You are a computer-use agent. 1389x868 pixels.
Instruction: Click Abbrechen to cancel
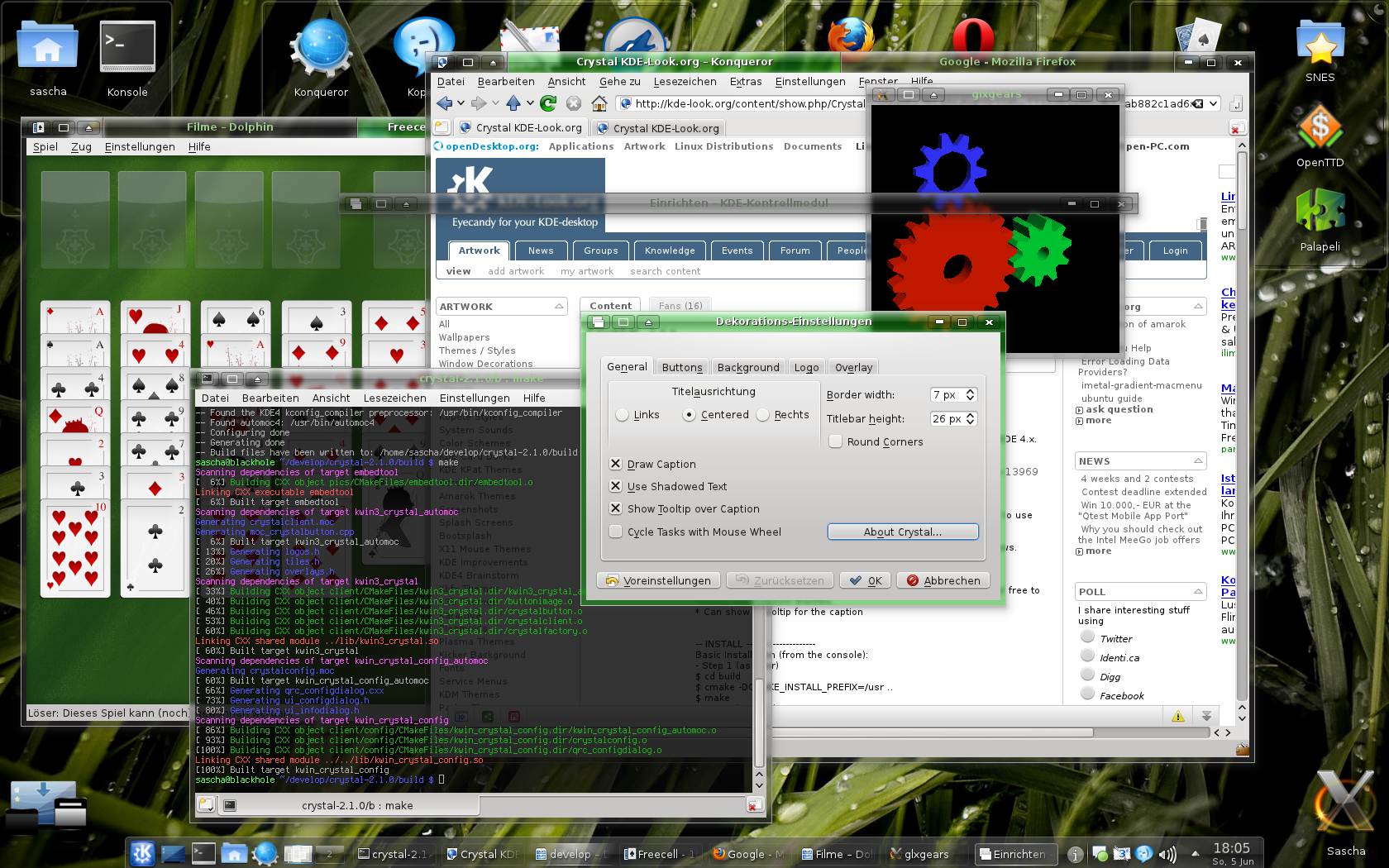click(943, 580)
